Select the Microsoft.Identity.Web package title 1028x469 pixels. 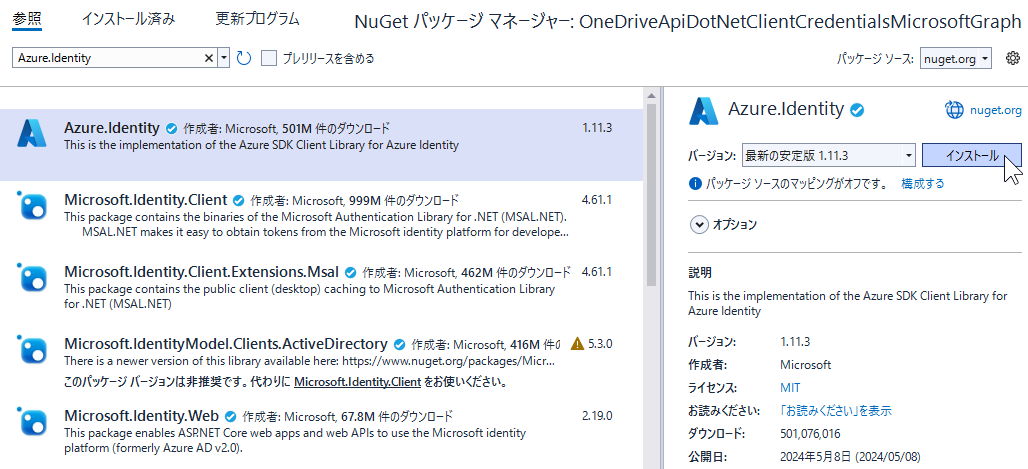(x=142, y=416)
